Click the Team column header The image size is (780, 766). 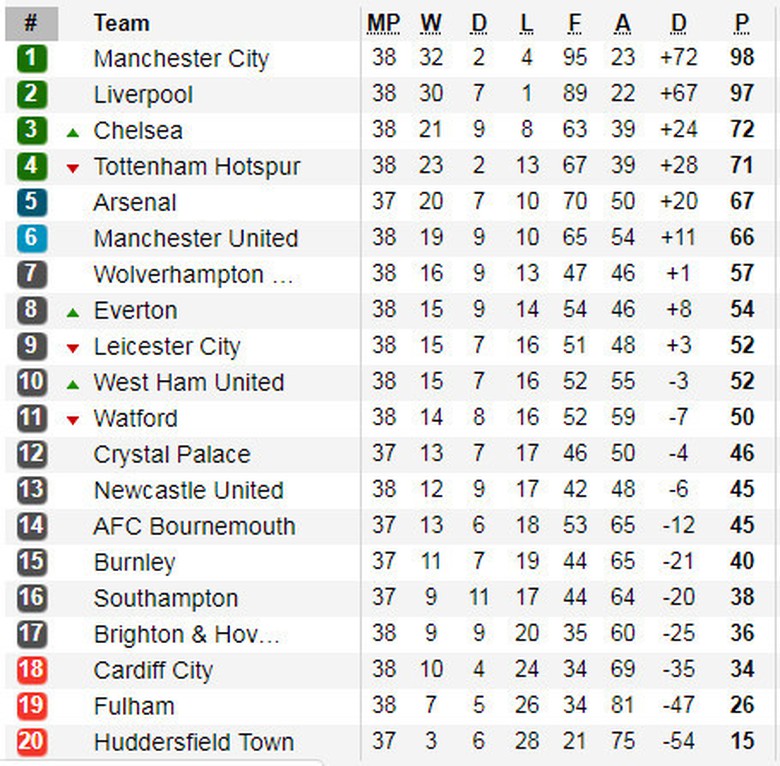click(121, 23)
